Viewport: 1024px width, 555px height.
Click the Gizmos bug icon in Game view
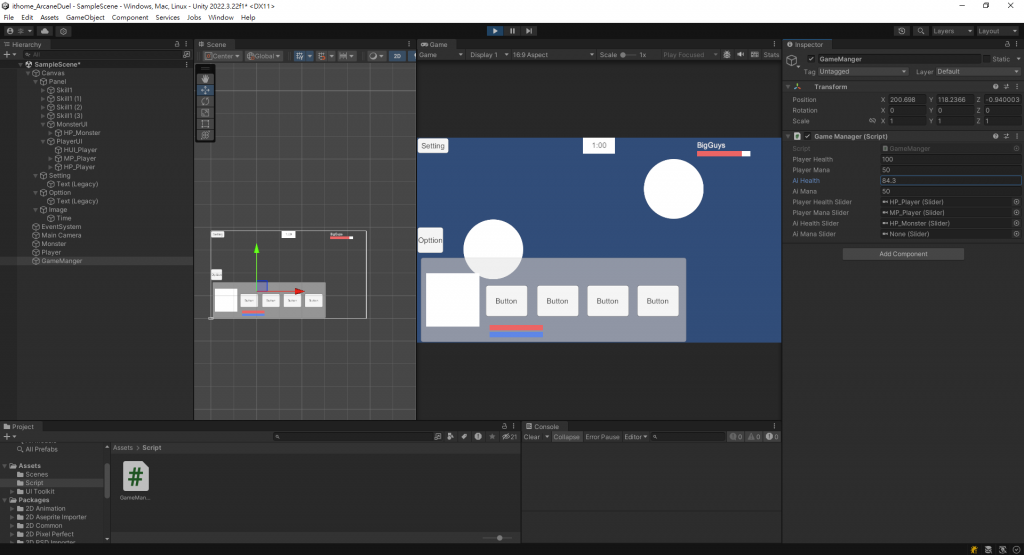727,55
